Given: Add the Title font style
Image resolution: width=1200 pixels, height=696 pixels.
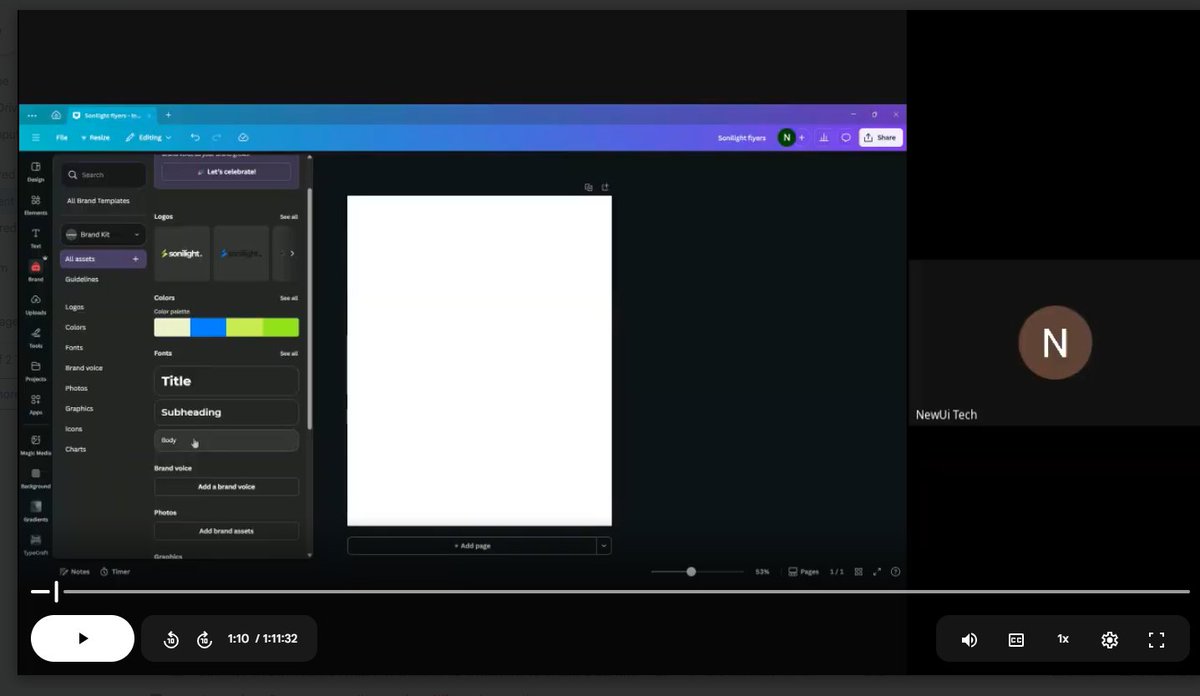Looking at the screenshot, I should (x=226, y=381).
